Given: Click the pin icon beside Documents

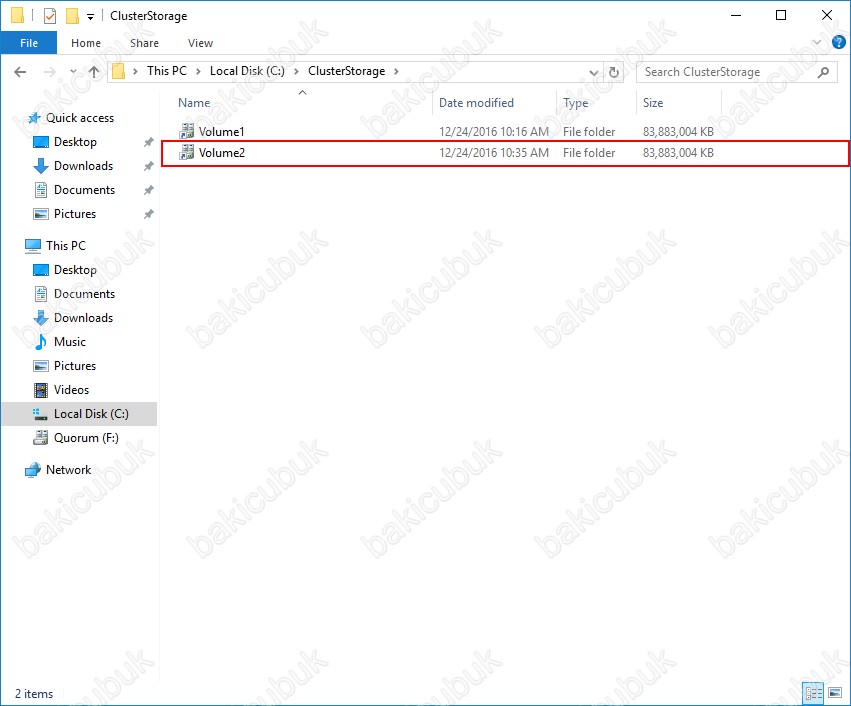Looking at the screenshot, I should [x=148, y=190].
